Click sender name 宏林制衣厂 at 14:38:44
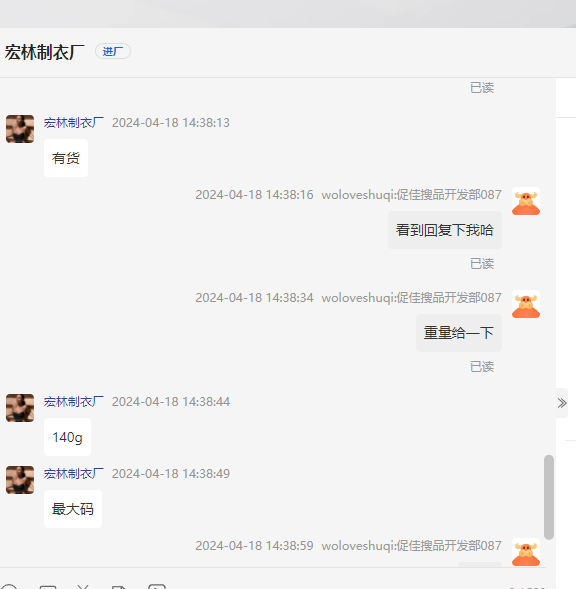Image resolution: width=576 pixels, height=589 pixels. tap(74, 402)
